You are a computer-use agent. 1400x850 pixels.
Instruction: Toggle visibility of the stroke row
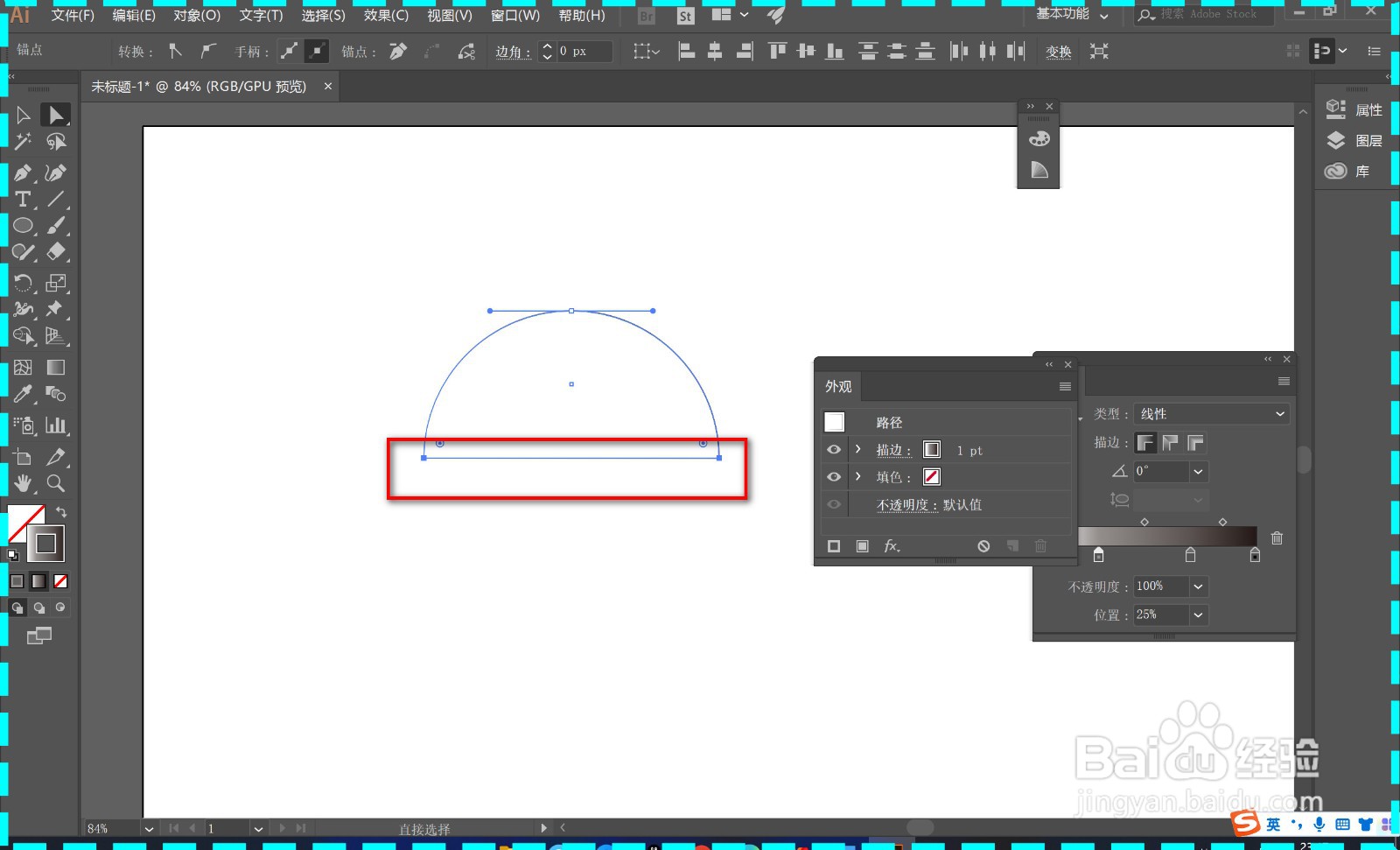coord(834,449)
